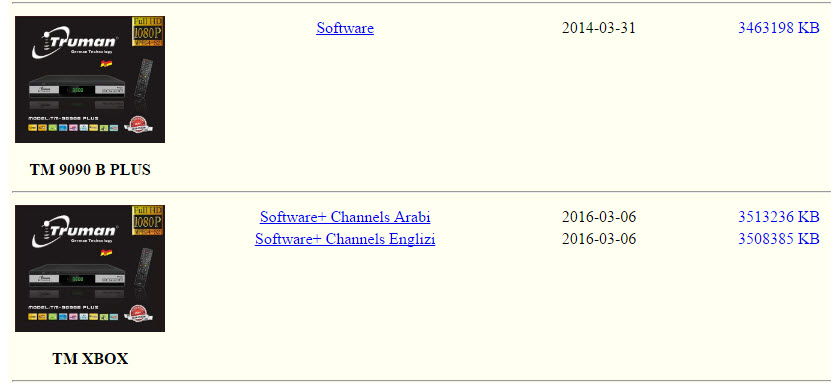The width and height of the screenshot is (831, 383).
Task: Click the TM 9090 B PLUS model label
Action: pos(90,170)
